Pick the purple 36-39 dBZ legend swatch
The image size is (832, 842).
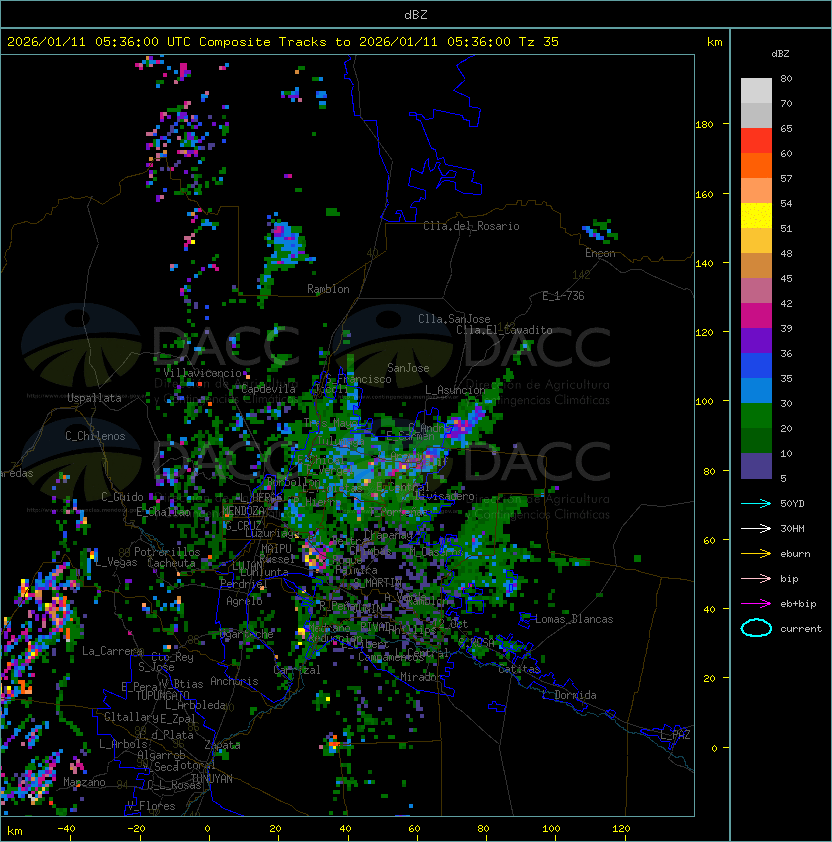click(x=756, y=340)
